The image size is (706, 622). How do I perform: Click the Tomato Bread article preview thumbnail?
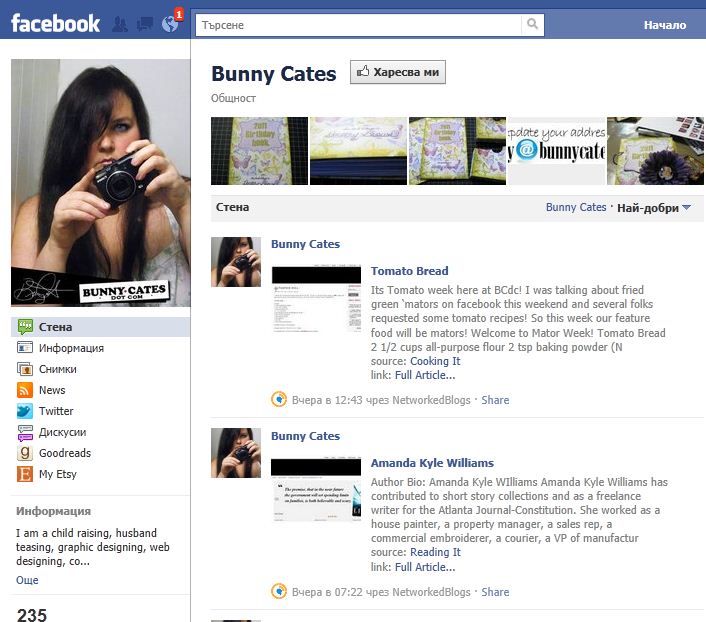(x=316, y=299)
